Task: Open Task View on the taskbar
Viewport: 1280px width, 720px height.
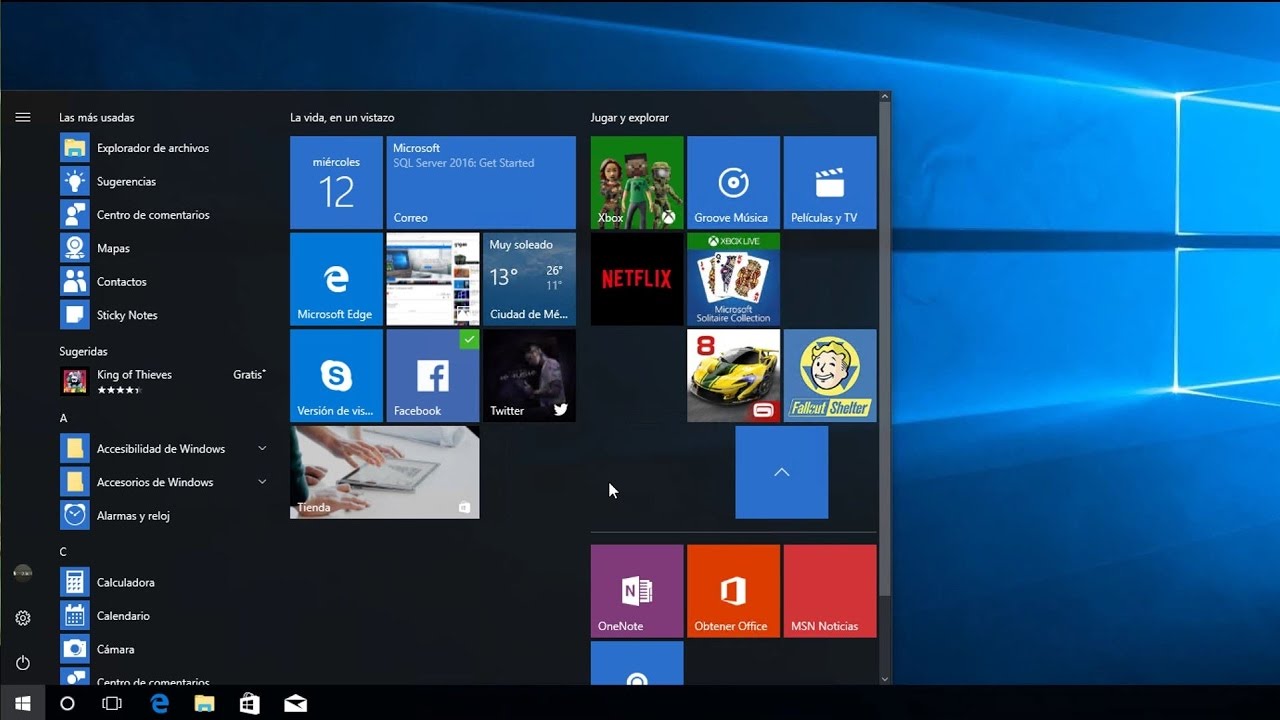Action: click(112, 703)
